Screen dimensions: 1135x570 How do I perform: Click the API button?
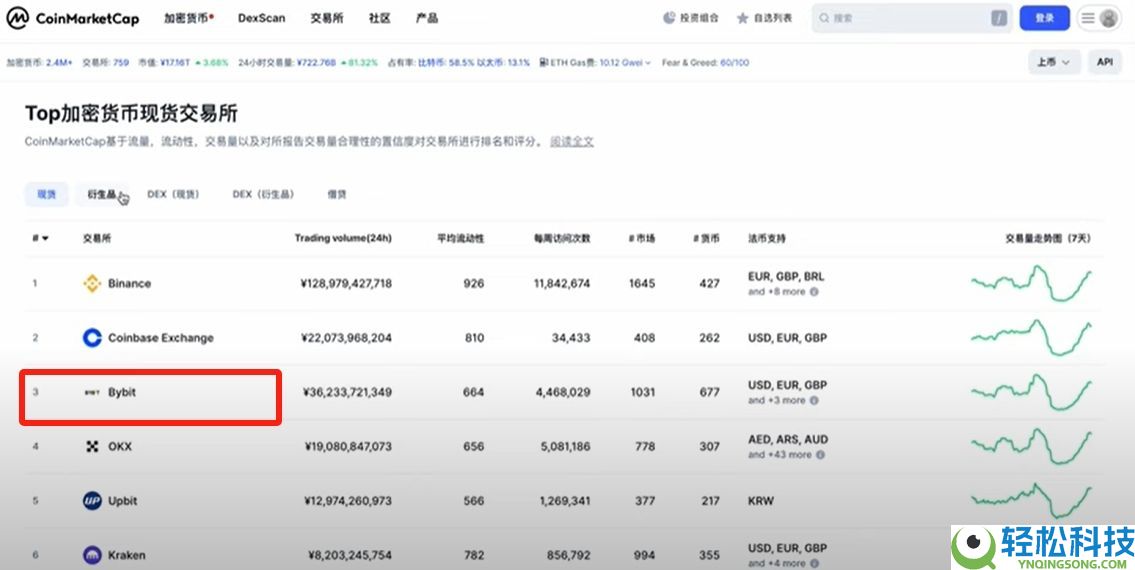pyautogui.click(x=1105, y=62)
